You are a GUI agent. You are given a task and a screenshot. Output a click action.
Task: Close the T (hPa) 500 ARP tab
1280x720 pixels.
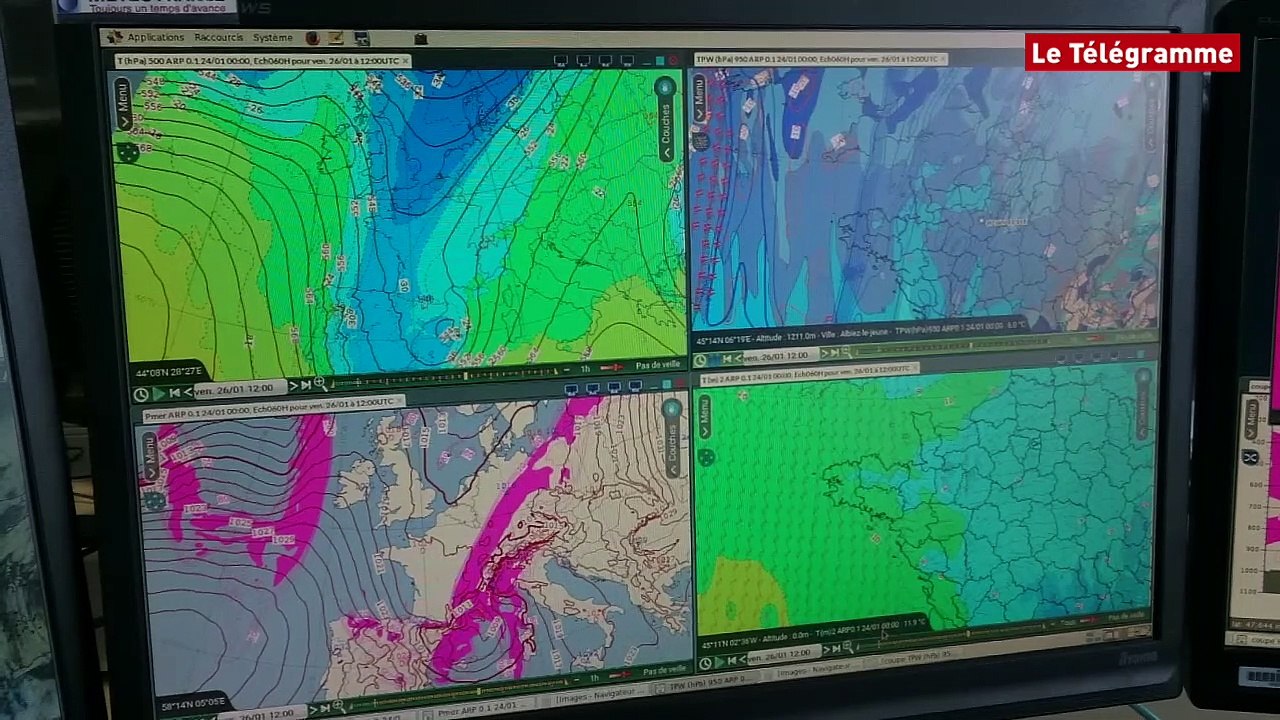405,62
